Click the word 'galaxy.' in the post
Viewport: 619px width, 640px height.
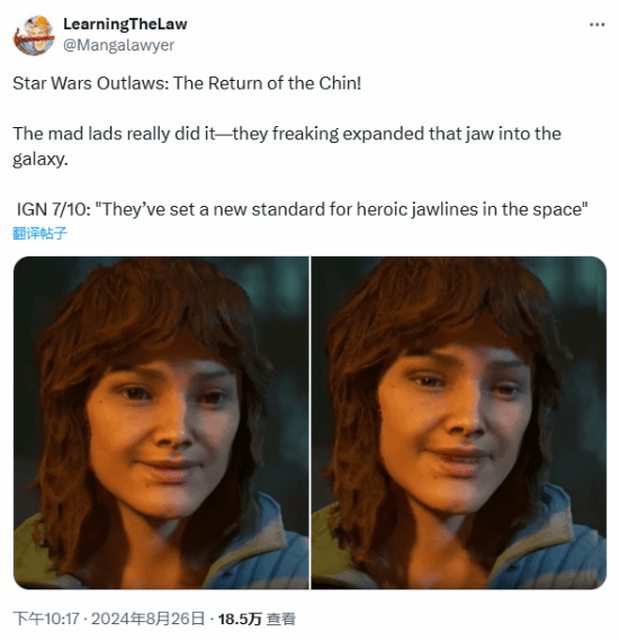(x=40, y=159)
